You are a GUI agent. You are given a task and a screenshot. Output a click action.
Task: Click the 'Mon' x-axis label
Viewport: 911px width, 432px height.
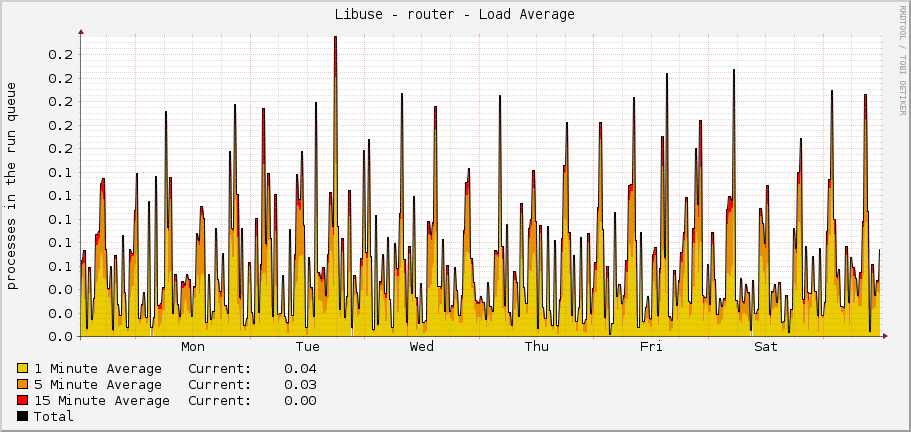point(193,347)
